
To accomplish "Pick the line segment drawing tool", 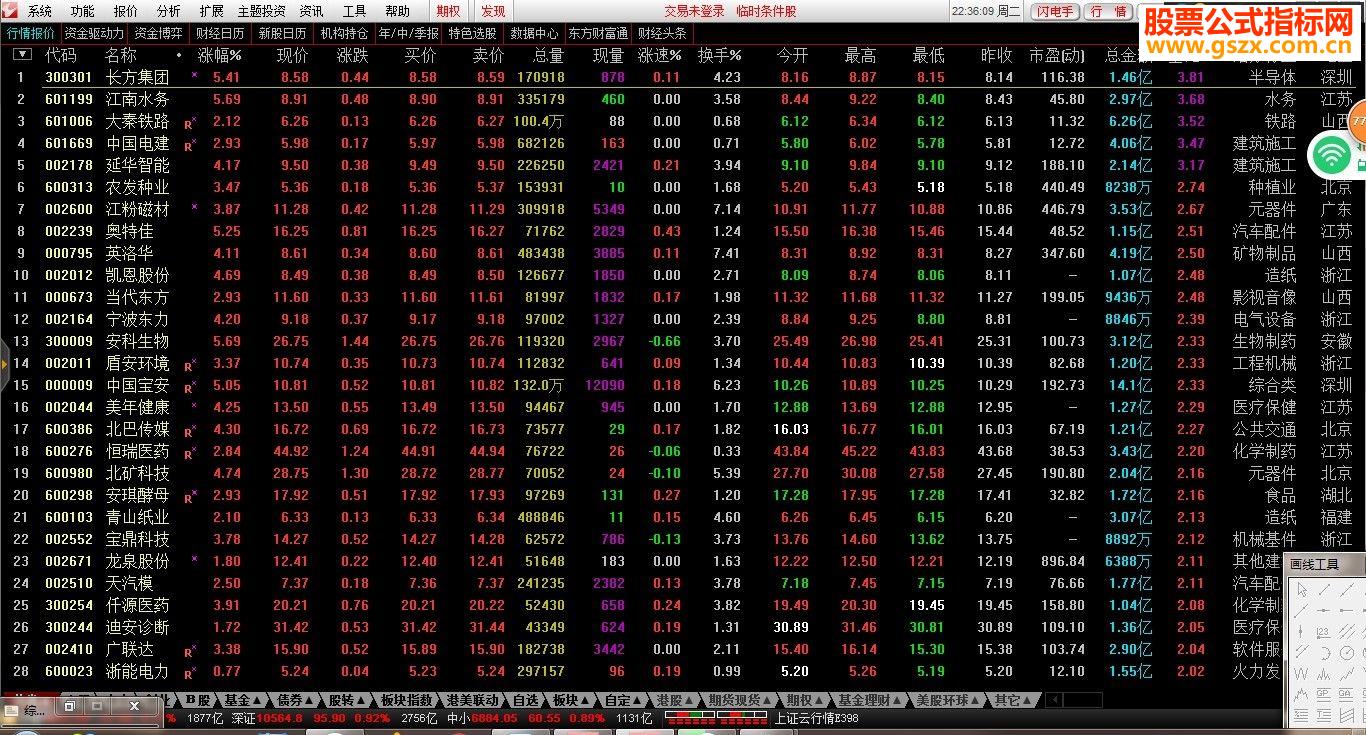I will (1325, 590).
